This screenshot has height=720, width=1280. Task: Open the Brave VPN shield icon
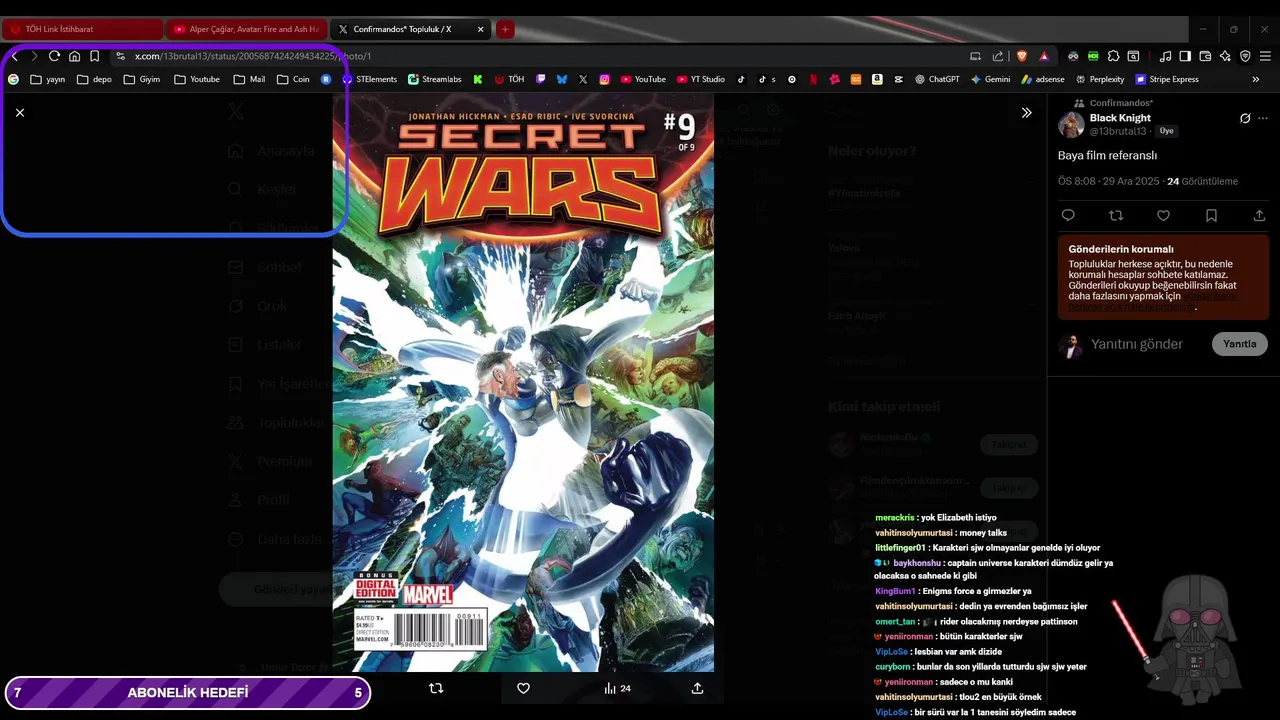point(1245,56)
